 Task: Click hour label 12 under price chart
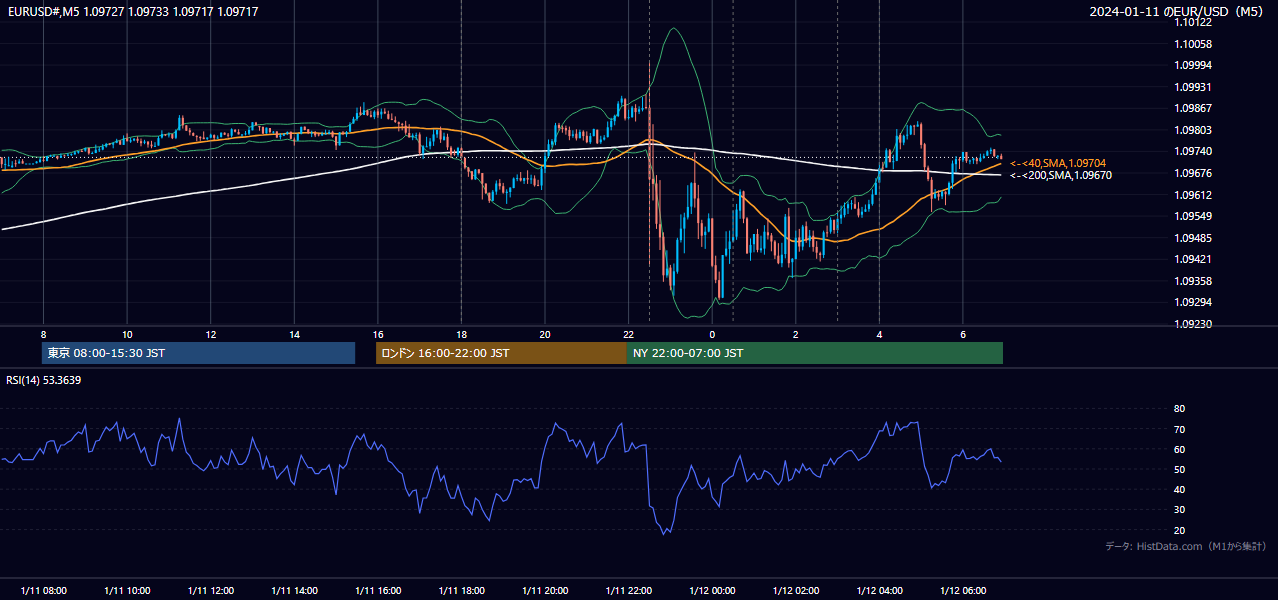coord(210,334)
